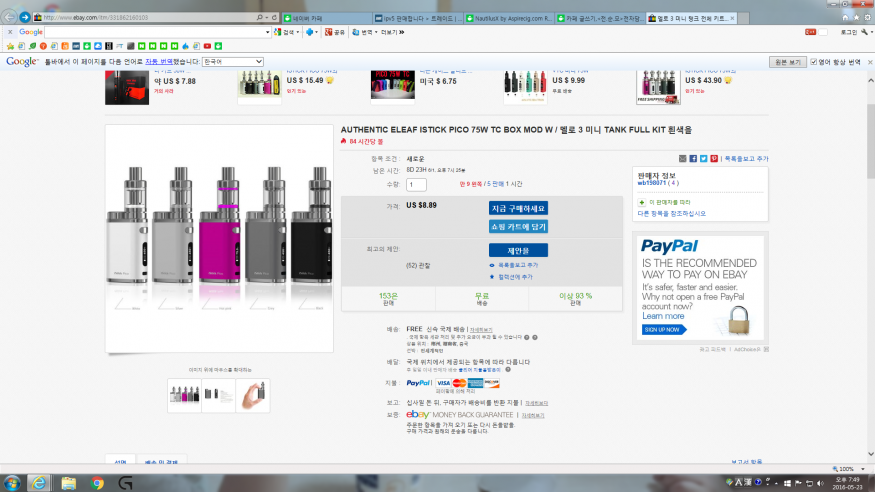Screen dimensions: 875x492
Task: Click seller name wb198071 link
Action: pyautogui.click(x=652, y=183)
